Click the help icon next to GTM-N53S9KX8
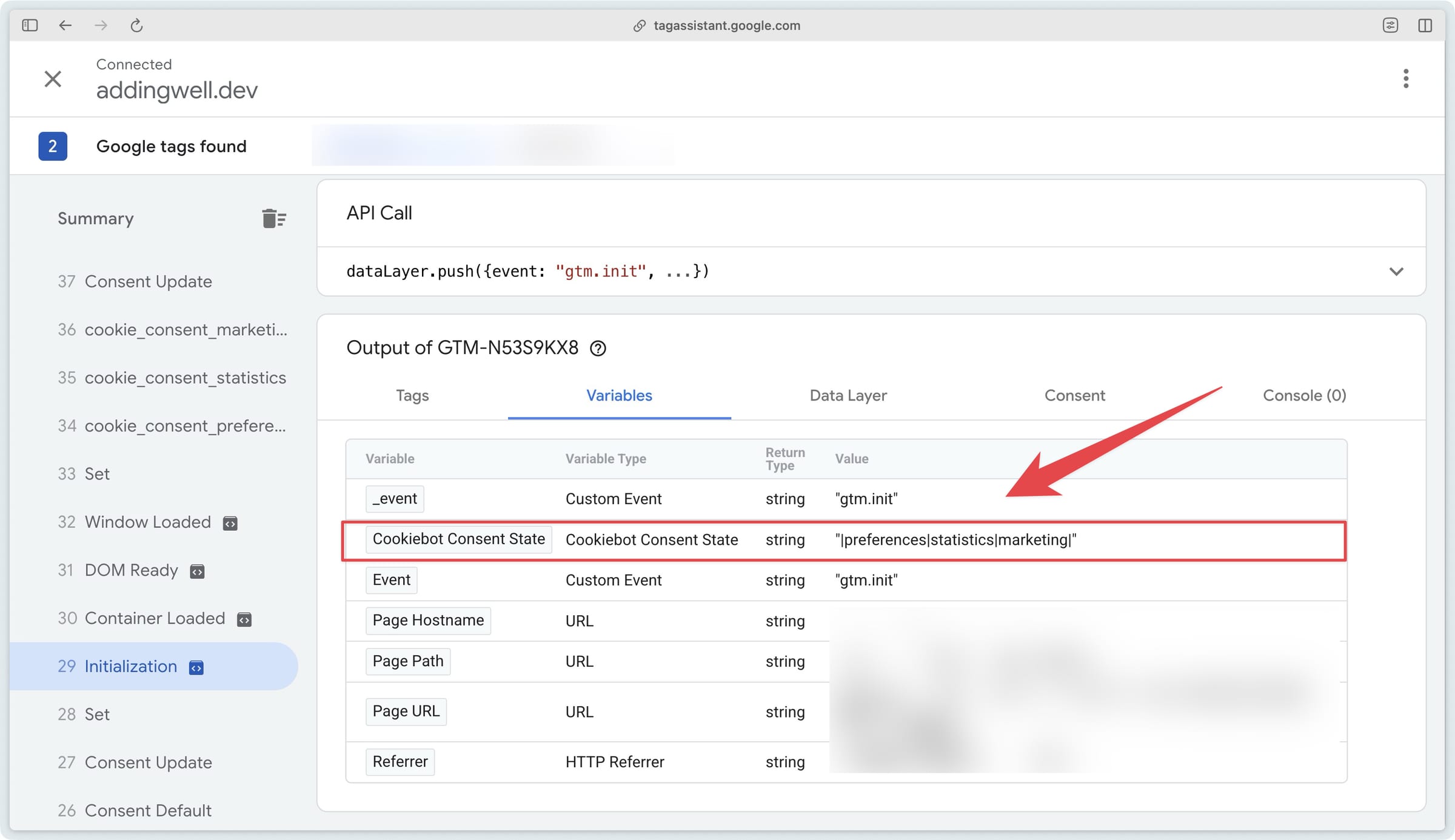The image size is (1455, 840). 598,348
